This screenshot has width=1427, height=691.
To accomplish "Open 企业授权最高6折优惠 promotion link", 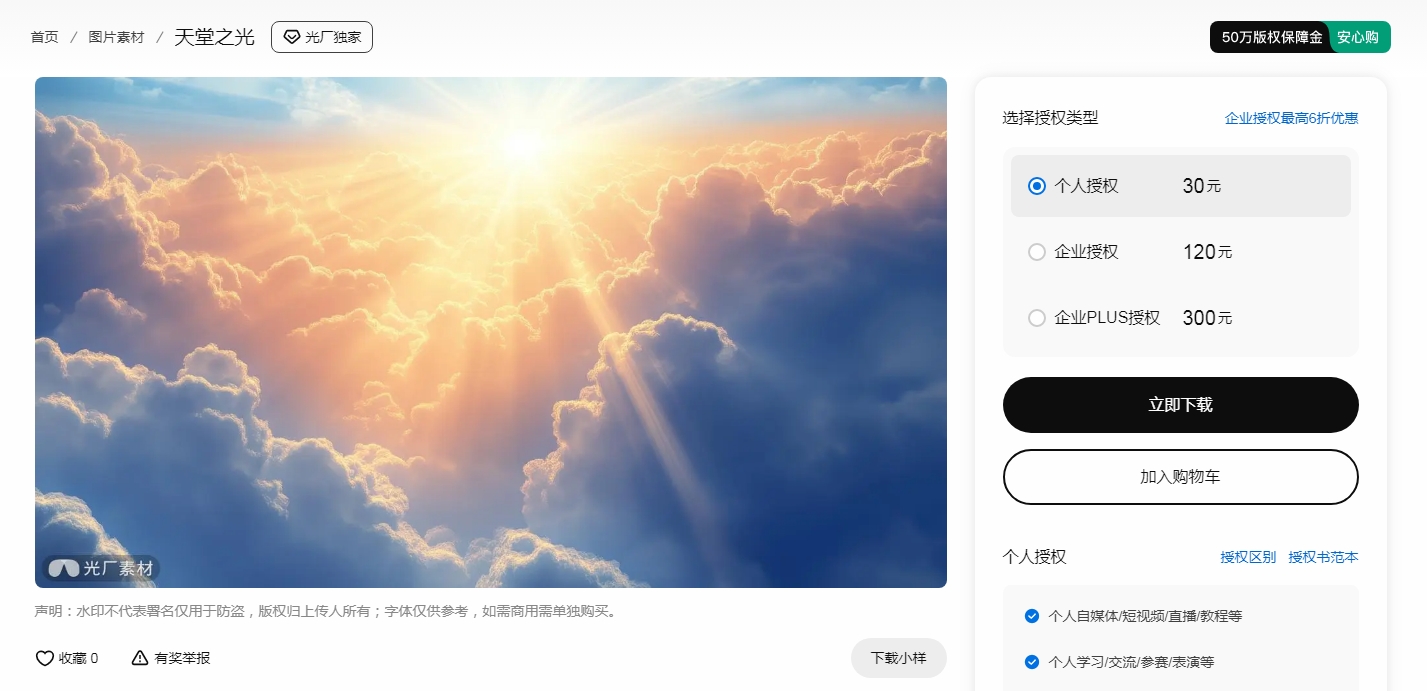I will tap(1292, 118).
